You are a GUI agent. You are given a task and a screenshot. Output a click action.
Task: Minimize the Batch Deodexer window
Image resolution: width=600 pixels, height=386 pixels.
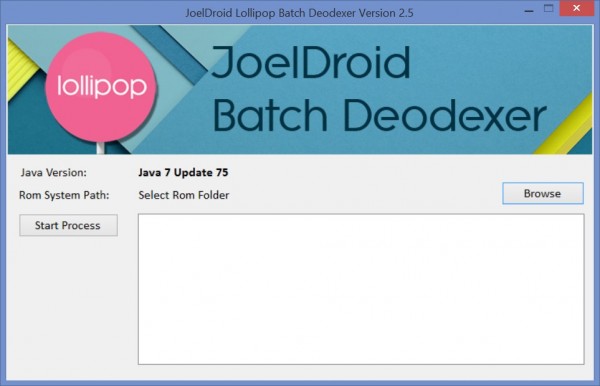pos(529,10)
